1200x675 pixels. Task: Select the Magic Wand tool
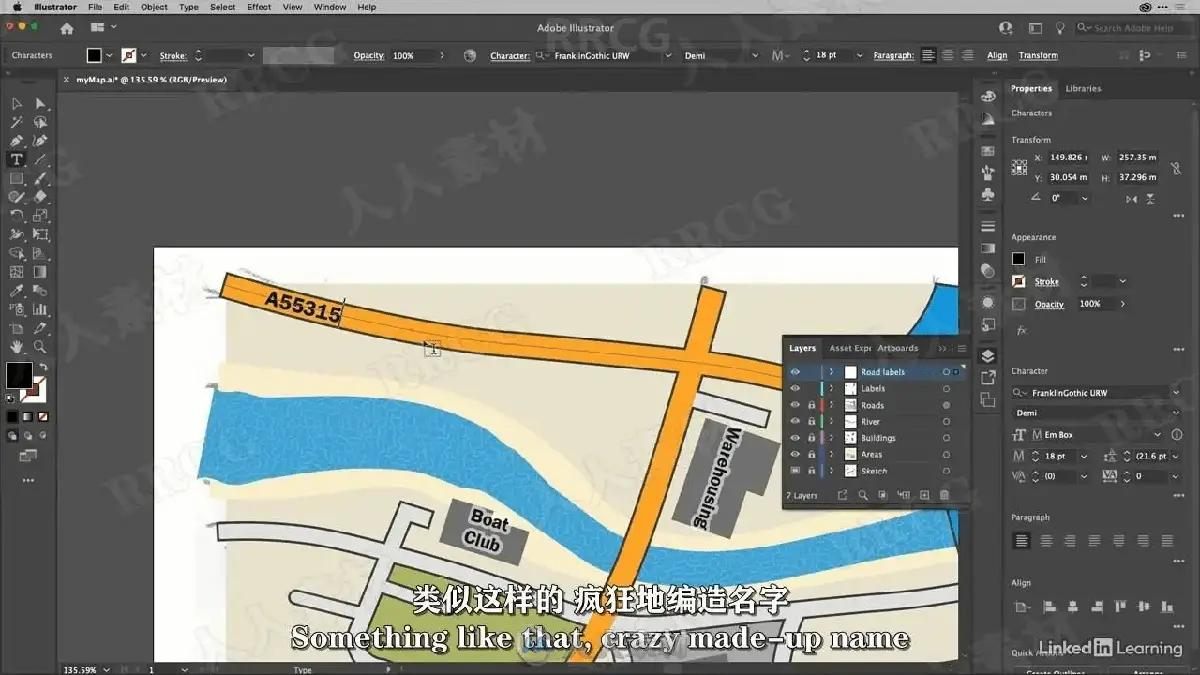[16, 123]
